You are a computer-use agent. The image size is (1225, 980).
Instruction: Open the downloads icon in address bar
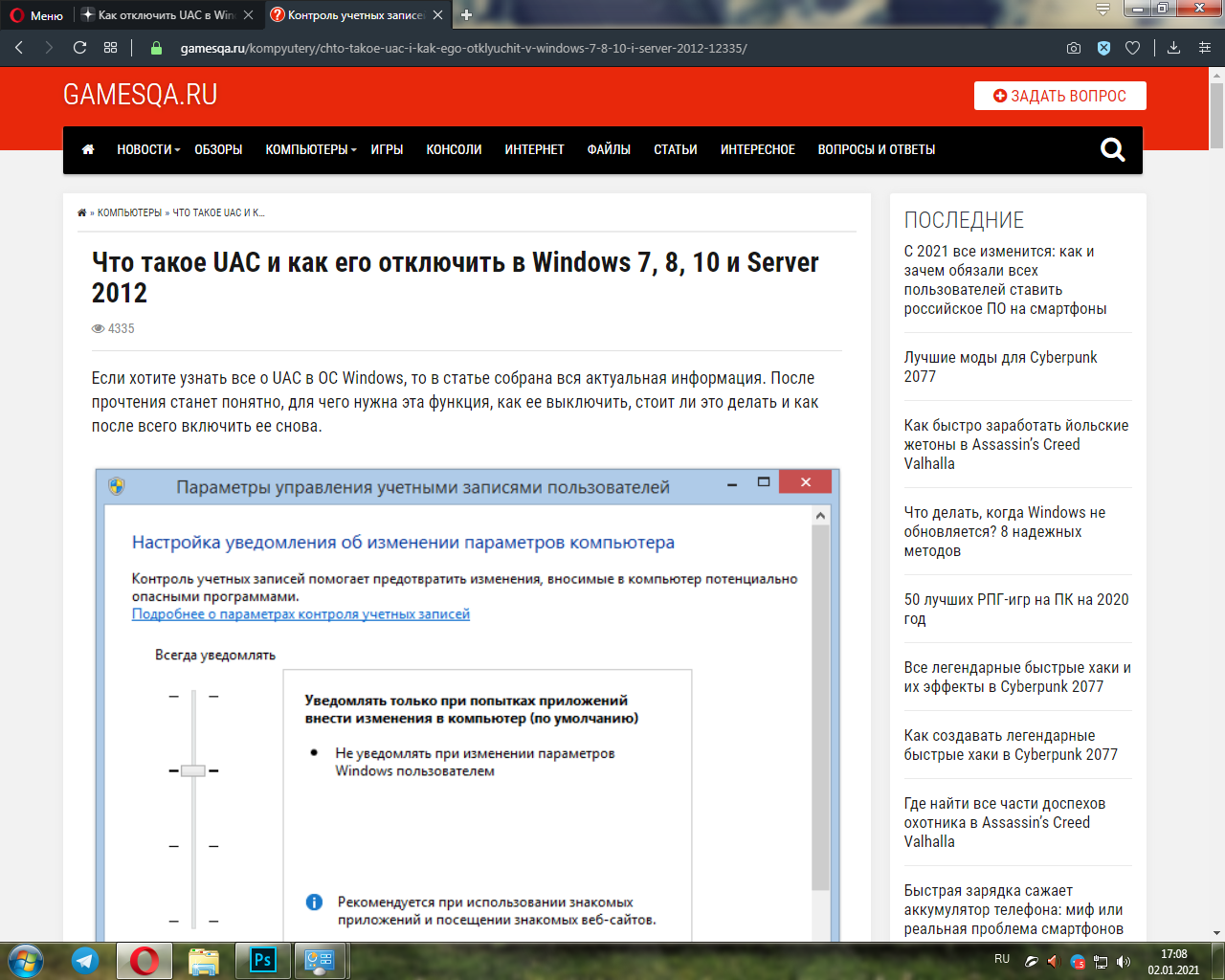[1173, 48]
